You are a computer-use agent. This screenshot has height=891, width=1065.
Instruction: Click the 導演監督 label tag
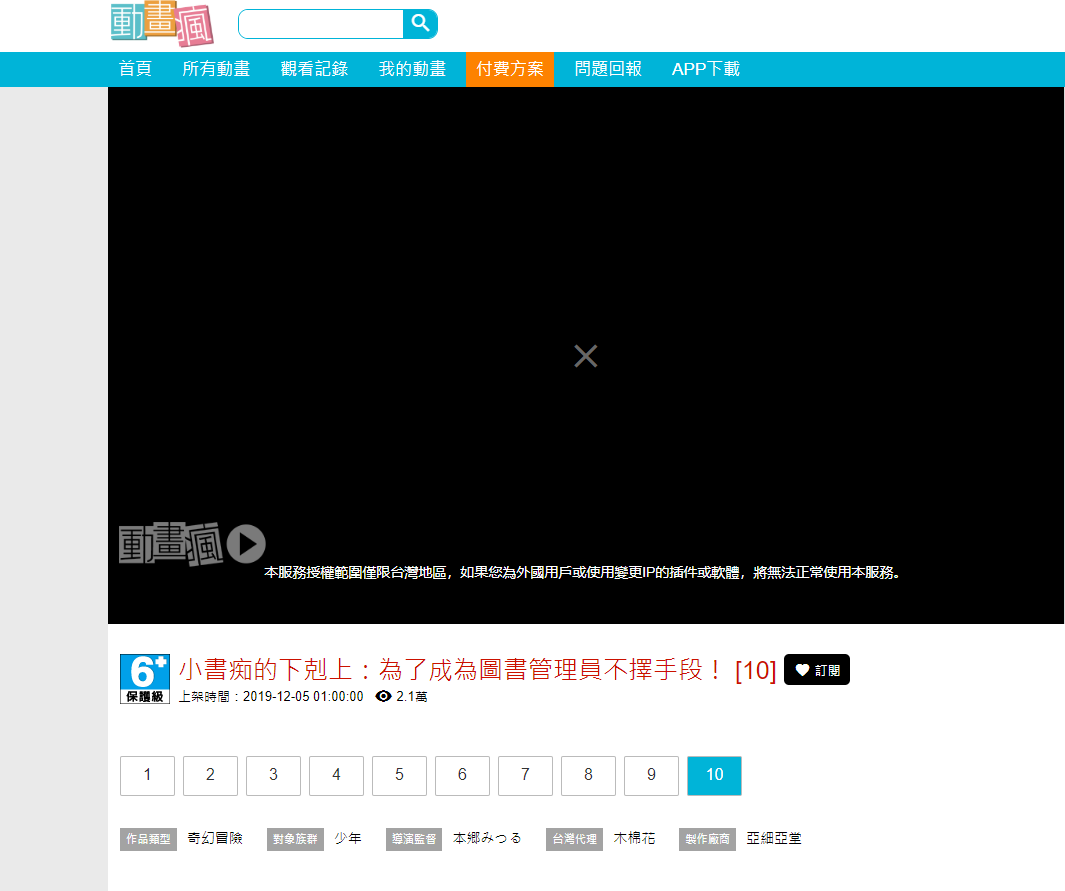pos(414,839)
